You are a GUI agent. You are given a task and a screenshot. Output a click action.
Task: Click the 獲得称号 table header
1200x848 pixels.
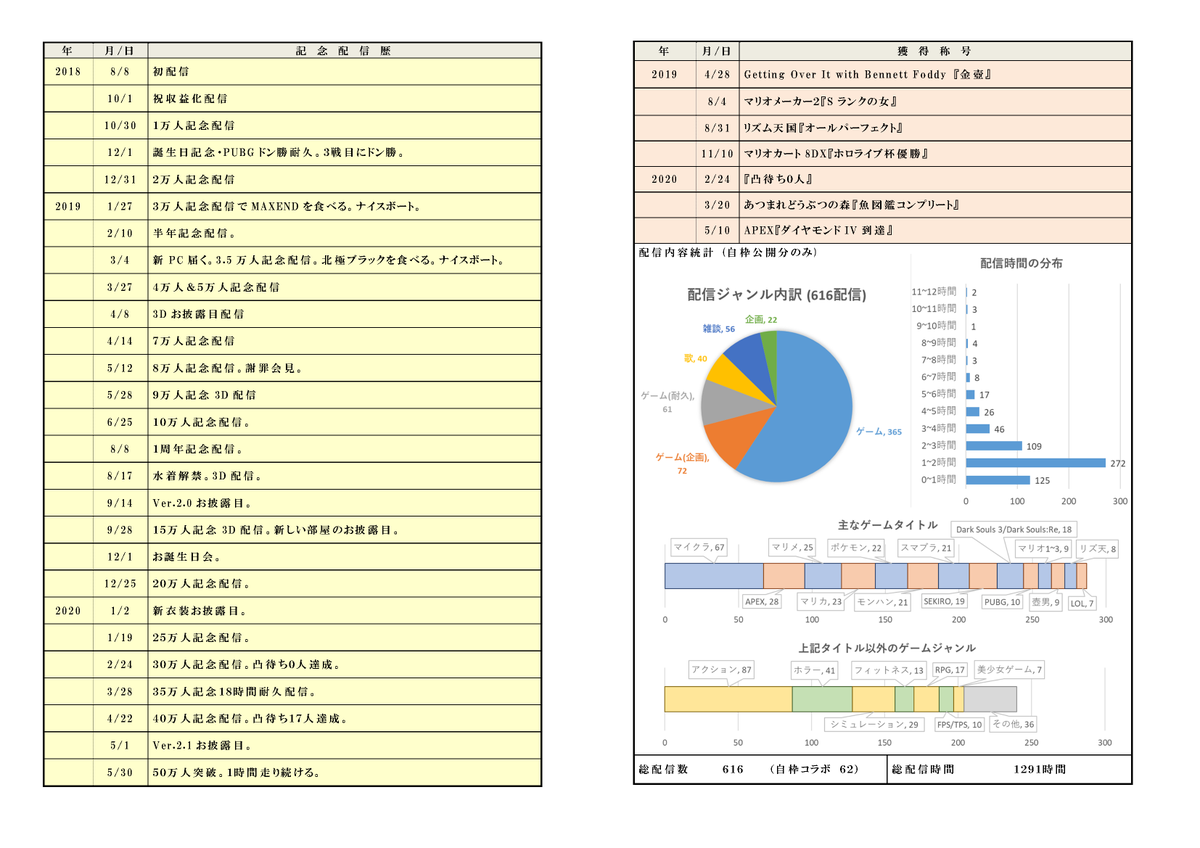(934, 50)
